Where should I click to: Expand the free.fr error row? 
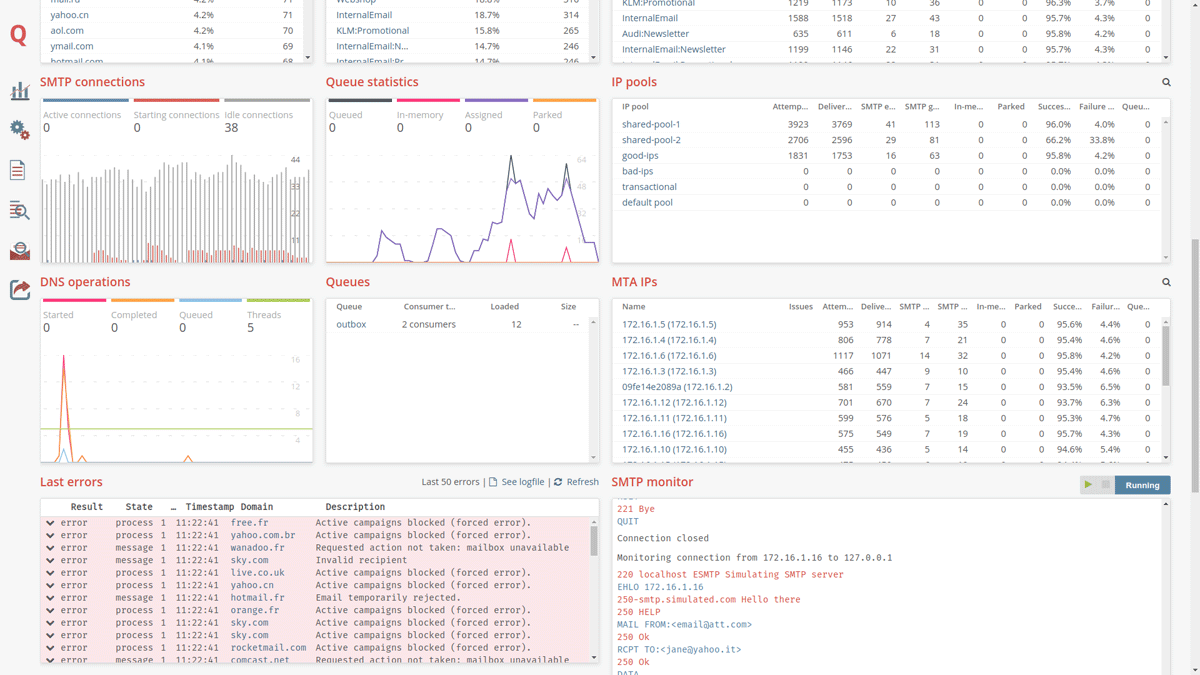tap(50, 523)
